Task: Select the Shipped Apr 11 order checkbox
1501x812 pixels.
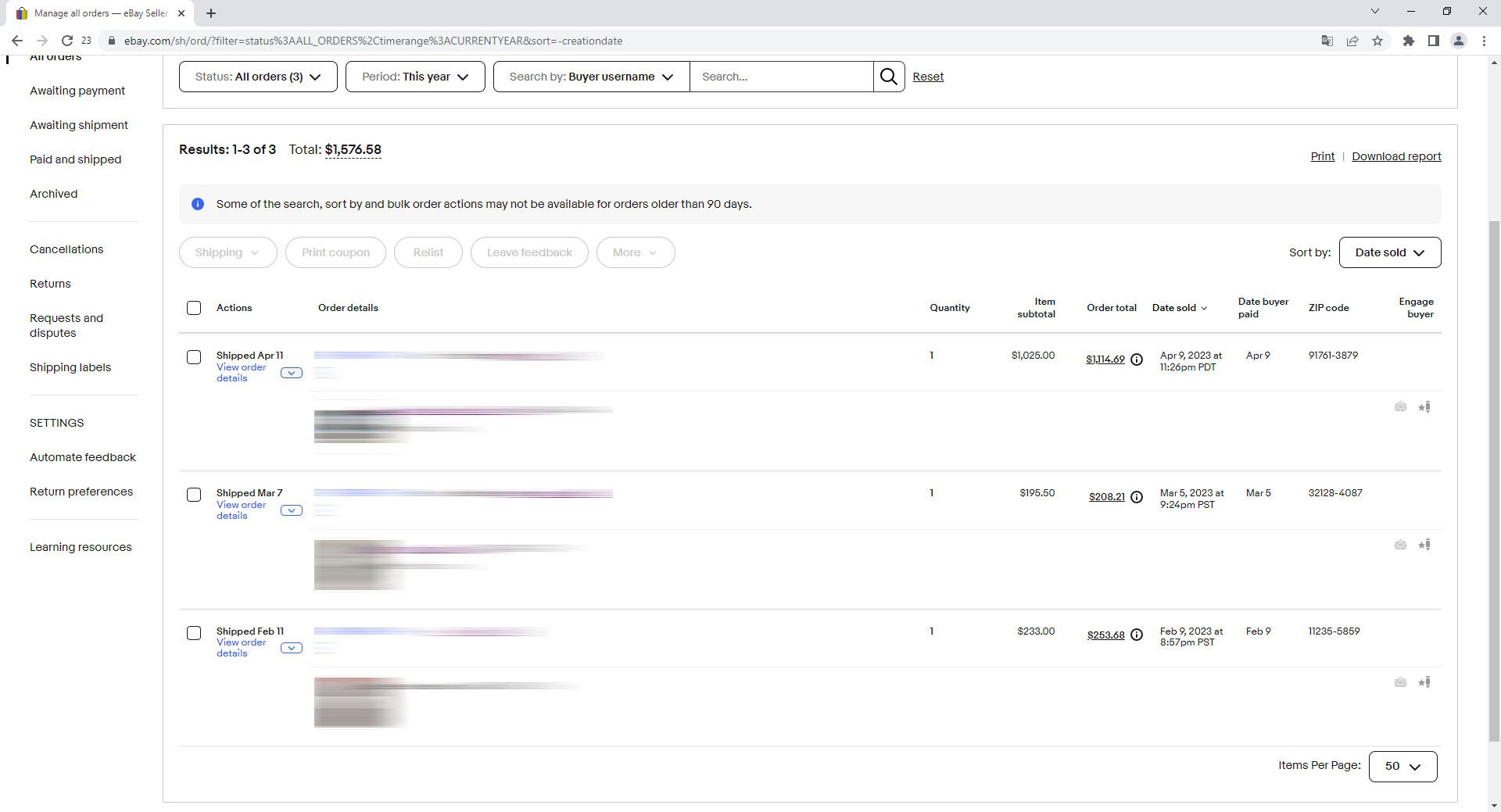Action: click(x=194, y=357)
